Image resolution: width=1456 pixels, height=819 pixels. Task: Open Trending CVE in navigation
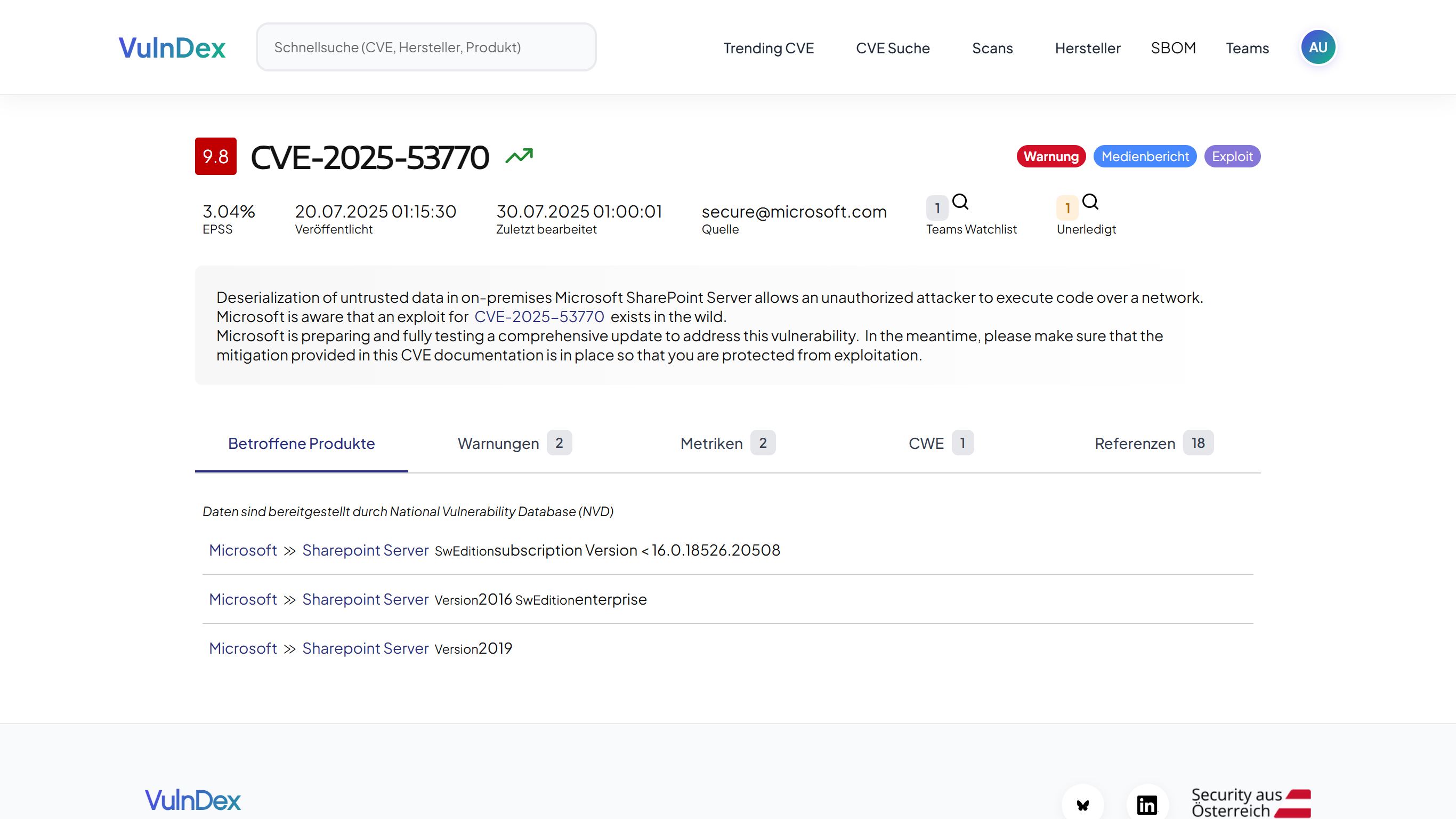coord(768,48)
